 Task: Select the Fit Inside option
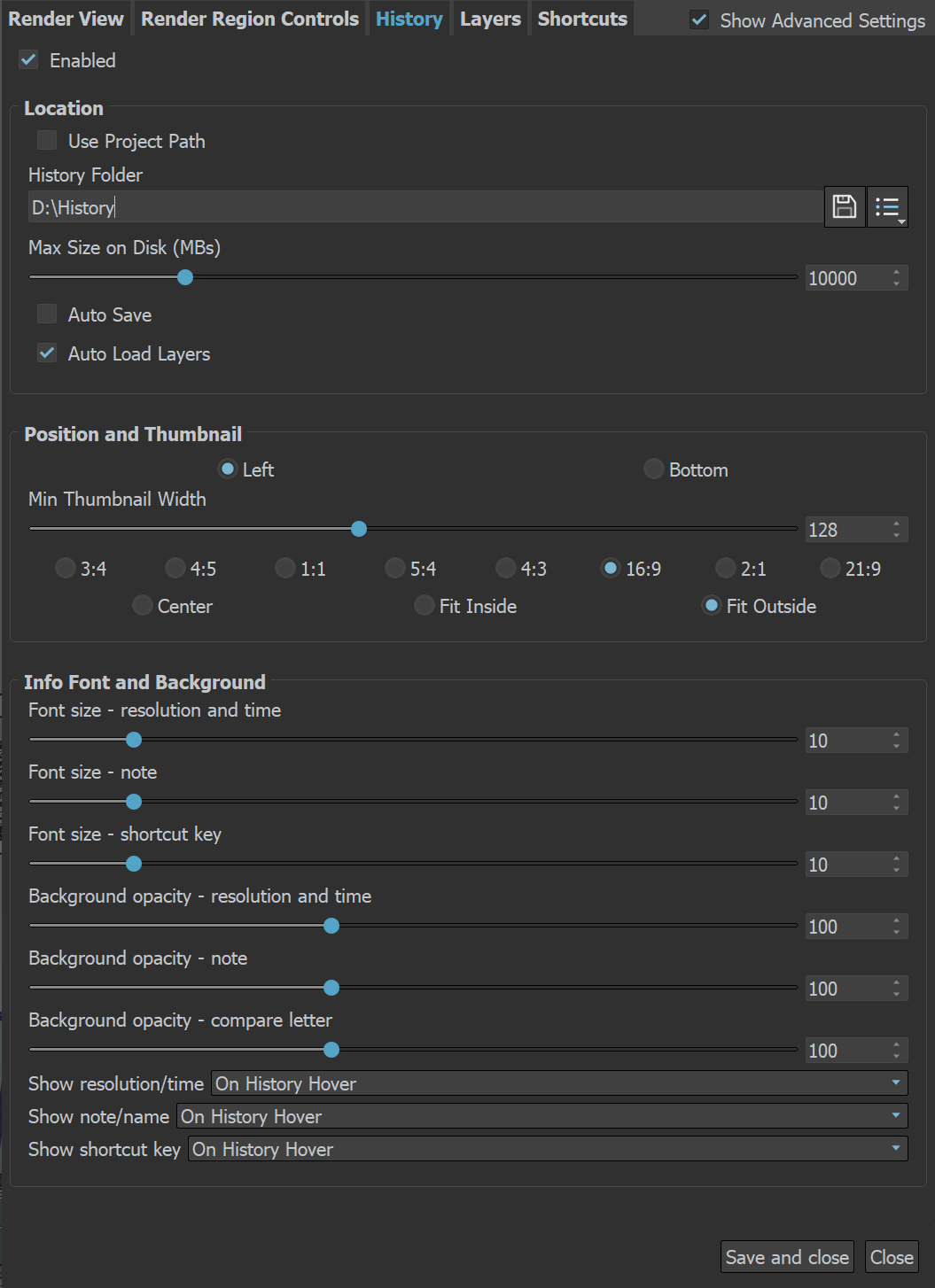(425, 605)
